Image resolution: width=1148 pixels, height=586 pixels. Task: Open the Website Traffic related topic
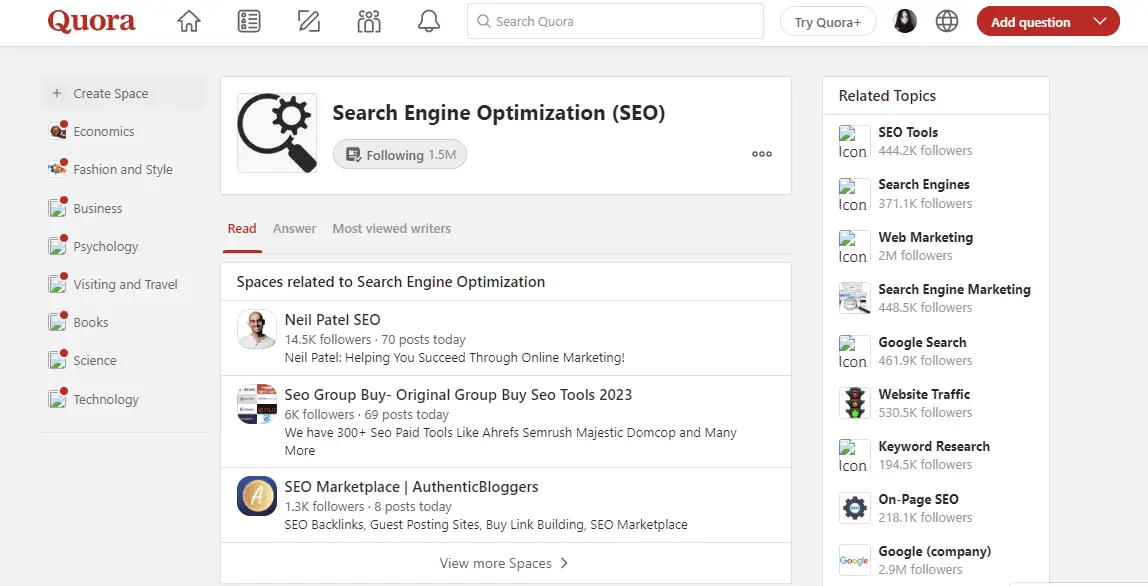[x=924, y=394]
